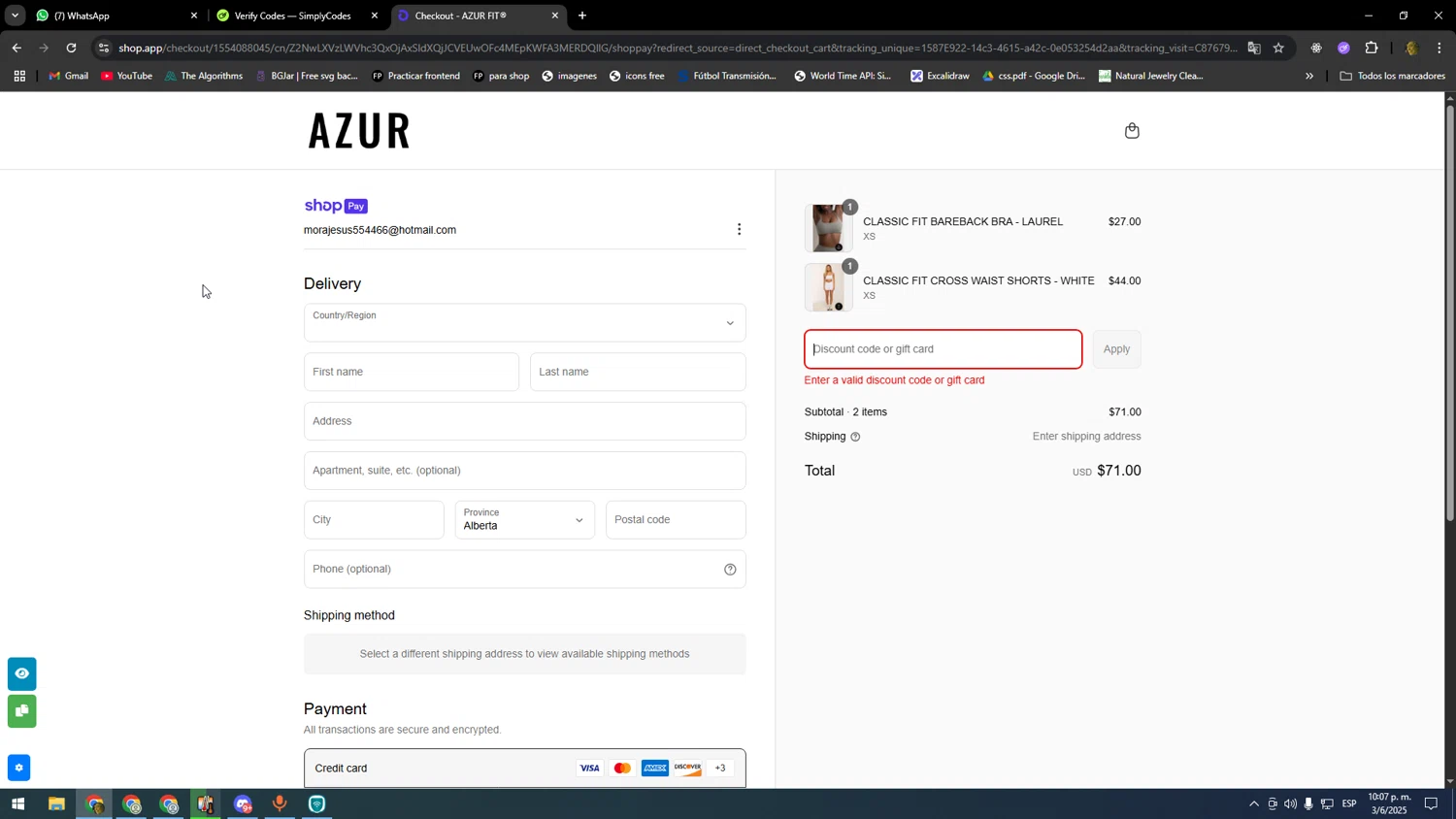Viewport: 1456px width, 819px height.
Task: Close the WhatsApp tab
Action: [x=194, y=16]
